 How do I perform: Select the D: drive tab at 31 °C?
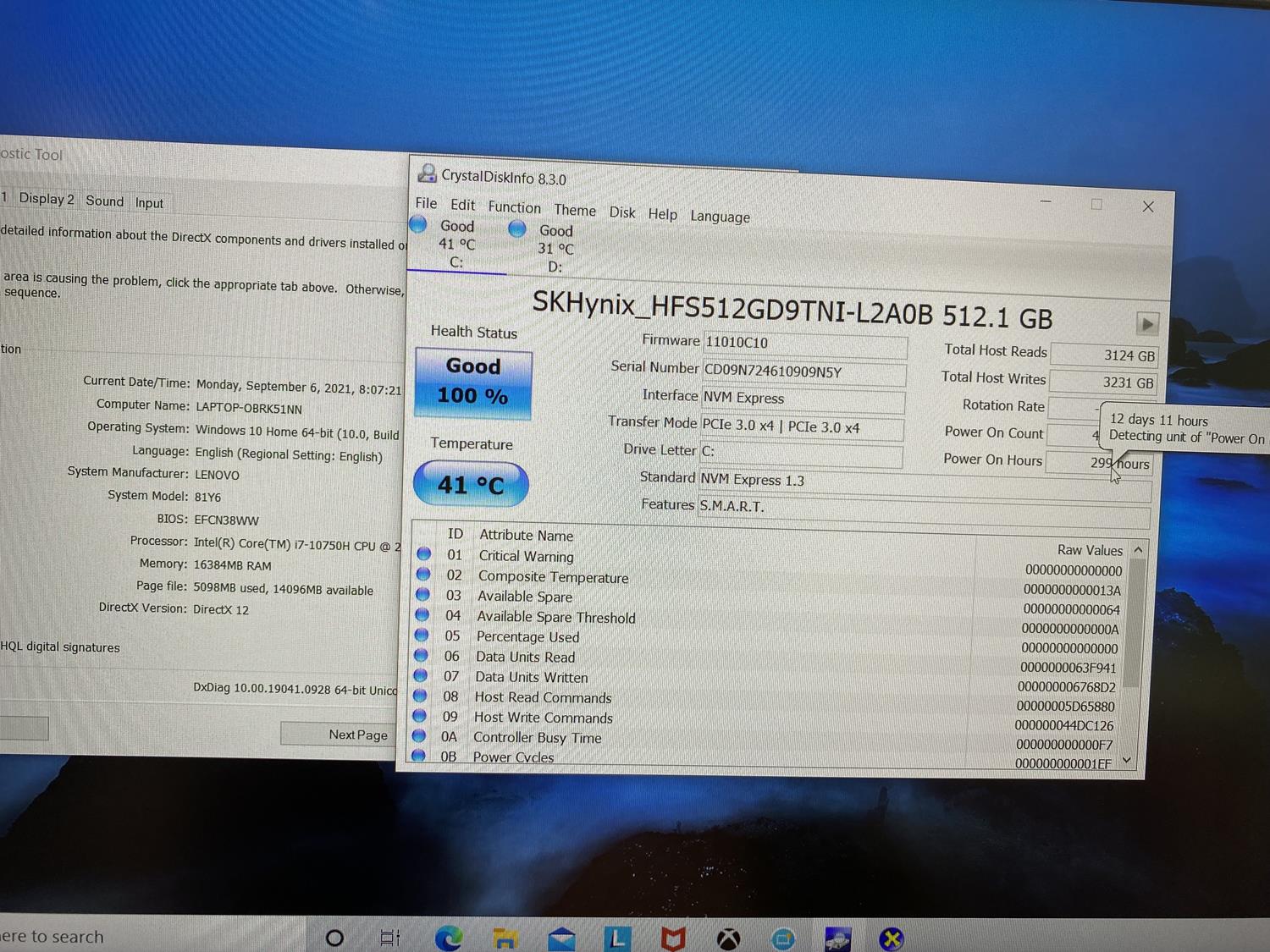[x=555, y=249]
